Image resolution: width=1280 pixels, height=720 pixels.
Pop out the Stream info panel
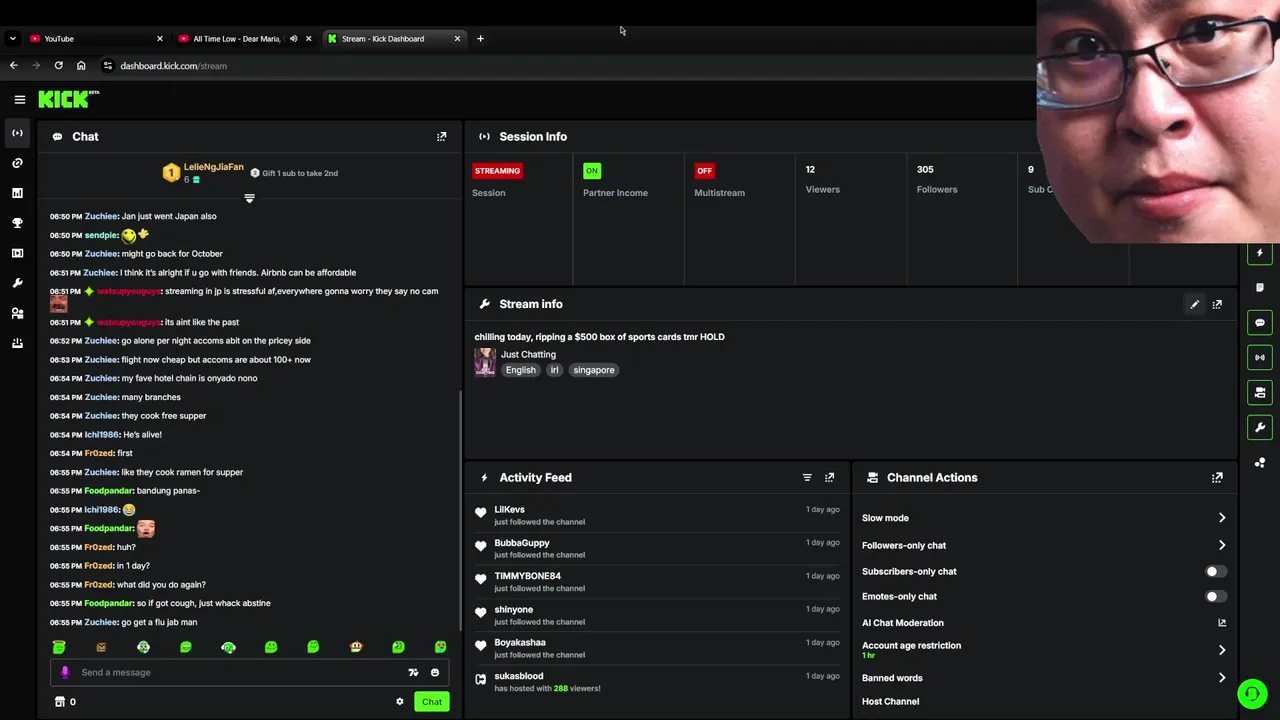[x=1217, y=304]
